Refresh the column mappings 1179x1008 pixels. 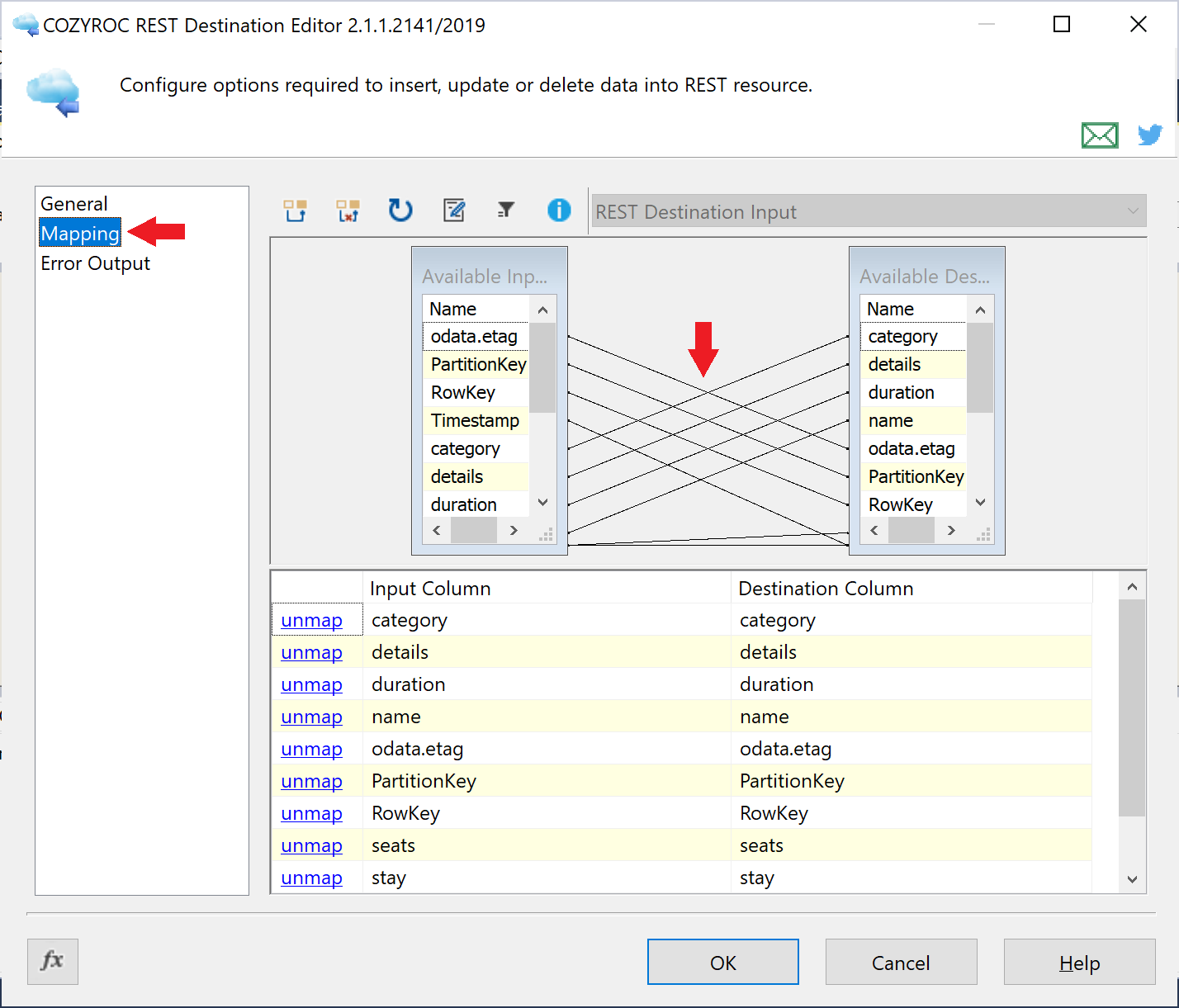pos(400,211)
